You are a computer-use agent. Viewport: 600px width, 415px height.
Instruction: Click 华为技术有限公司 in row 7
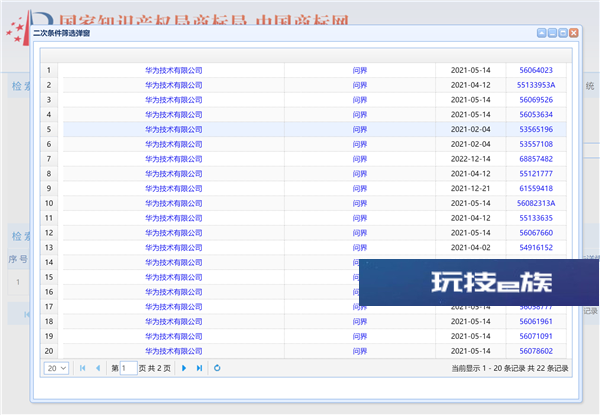(x=174, y=159)
